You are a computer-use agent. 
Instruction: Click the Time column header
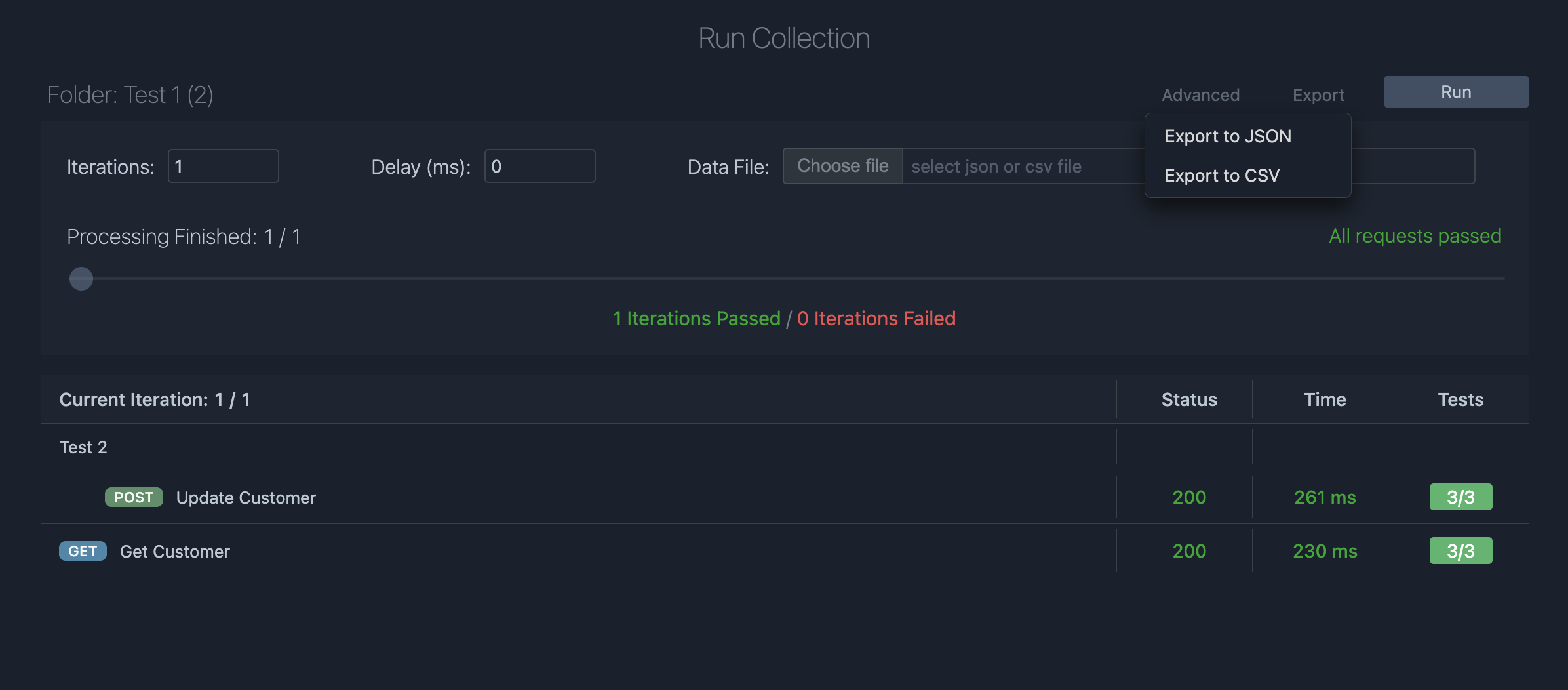tap(1324, 399)
